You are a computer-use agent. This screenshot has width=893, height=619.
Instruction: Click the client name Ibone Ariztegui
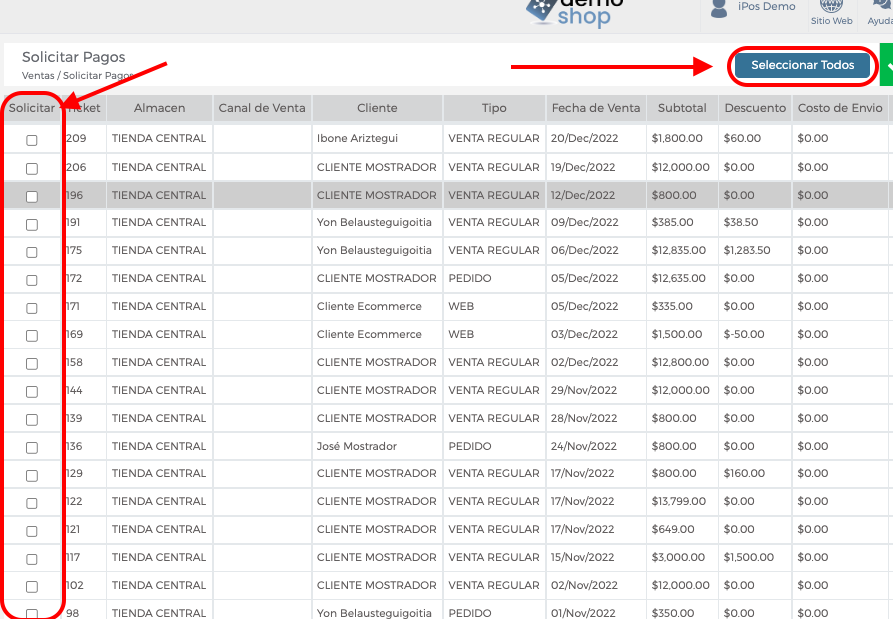(357, 138)
